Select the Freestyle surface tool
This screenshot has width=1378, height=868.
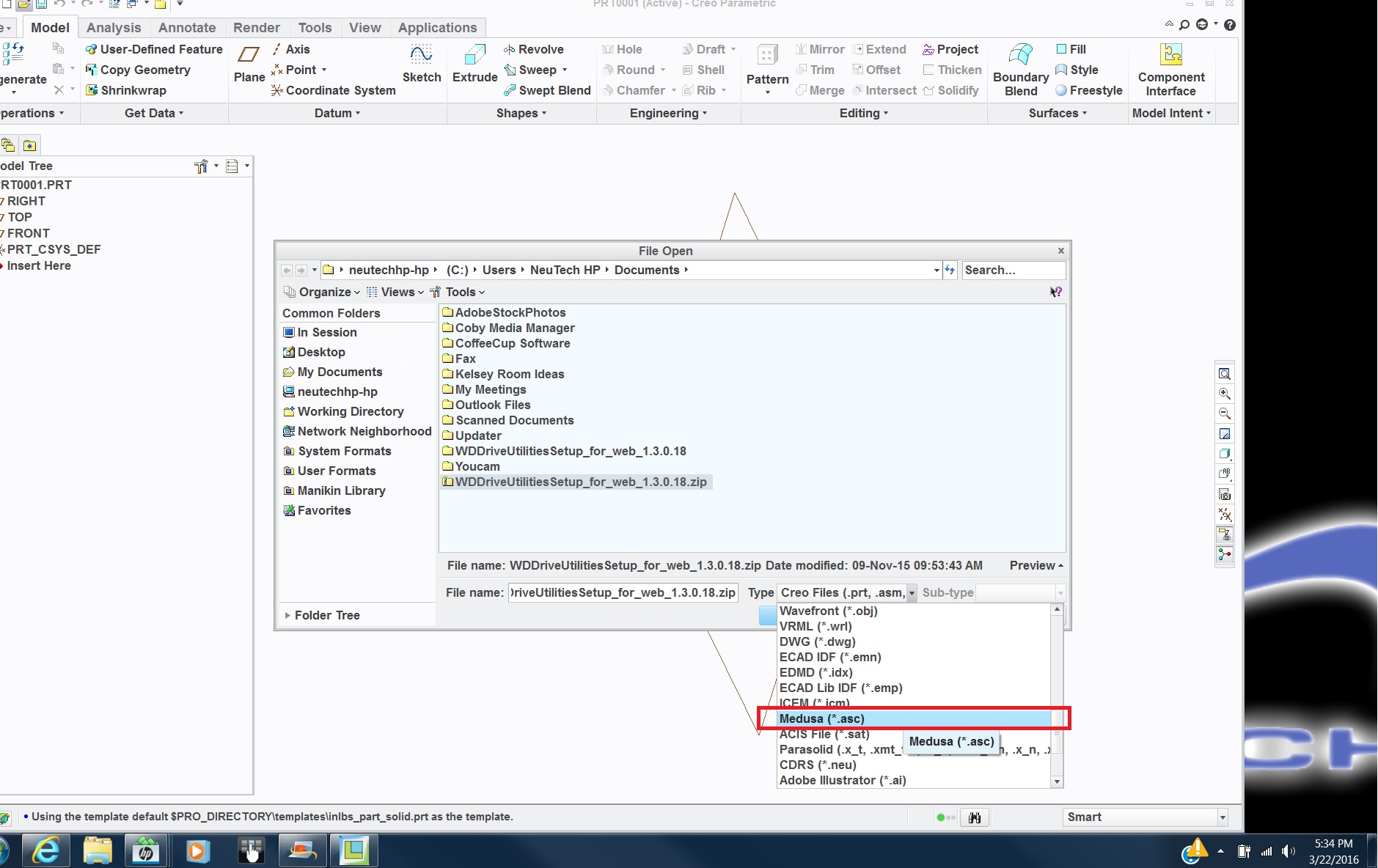(x=1089, y=90)
